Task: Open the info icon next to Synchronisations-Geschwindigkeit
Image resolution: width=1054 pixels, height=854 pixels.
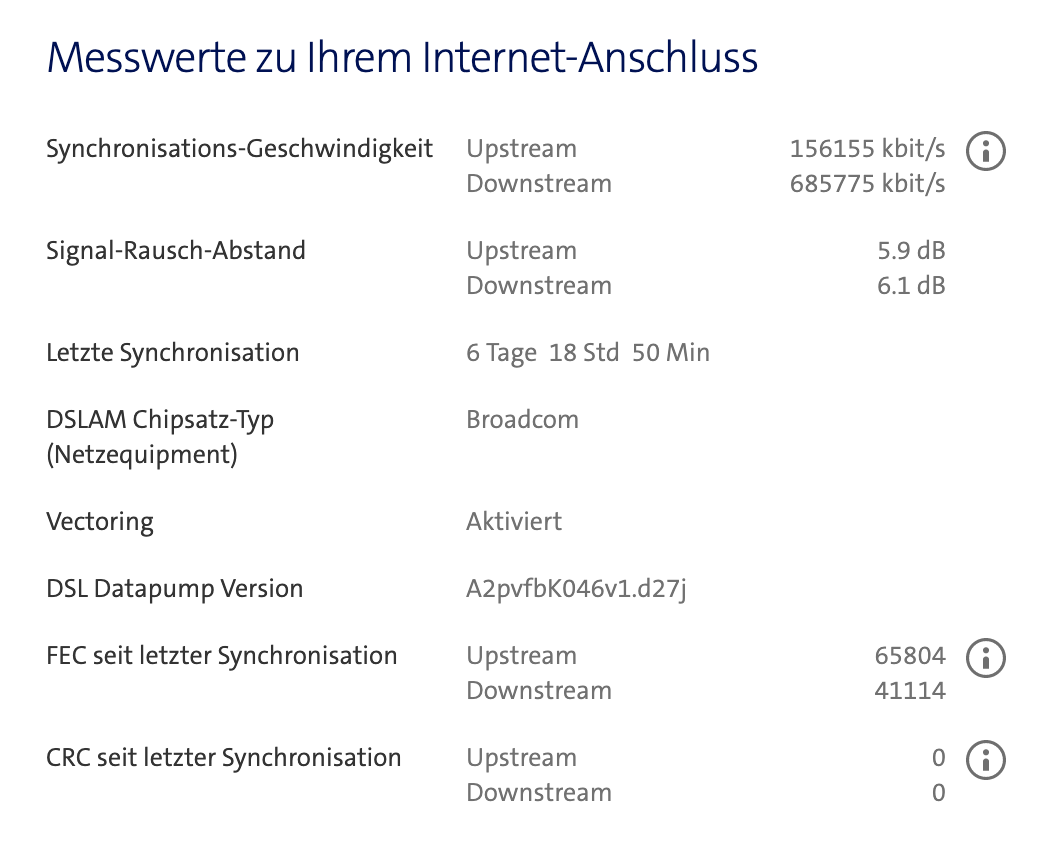Action: (x=985, y=151)
